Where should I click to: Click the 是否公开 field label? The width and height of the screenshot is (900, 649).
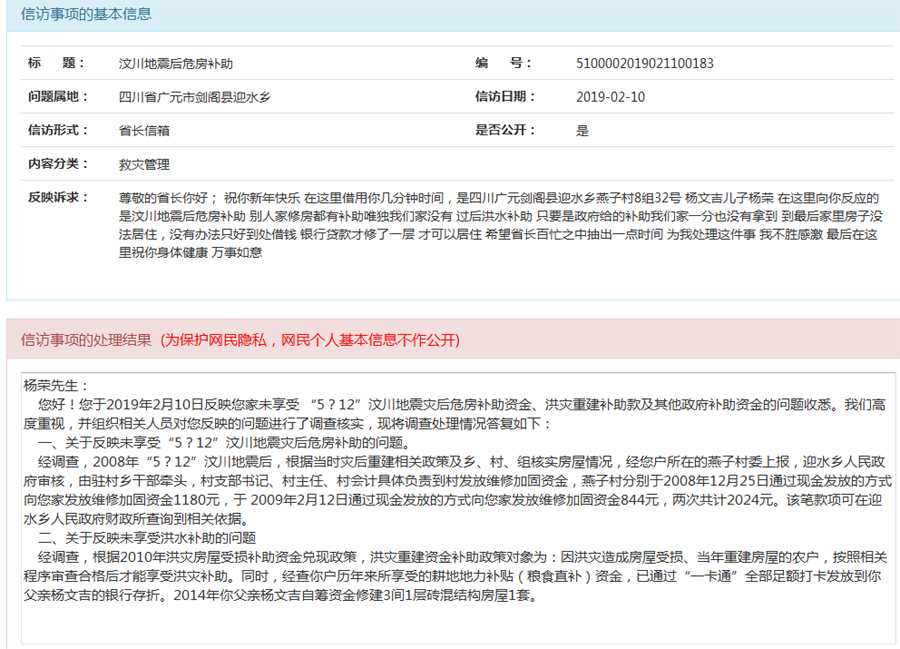(x=505, y=130)
